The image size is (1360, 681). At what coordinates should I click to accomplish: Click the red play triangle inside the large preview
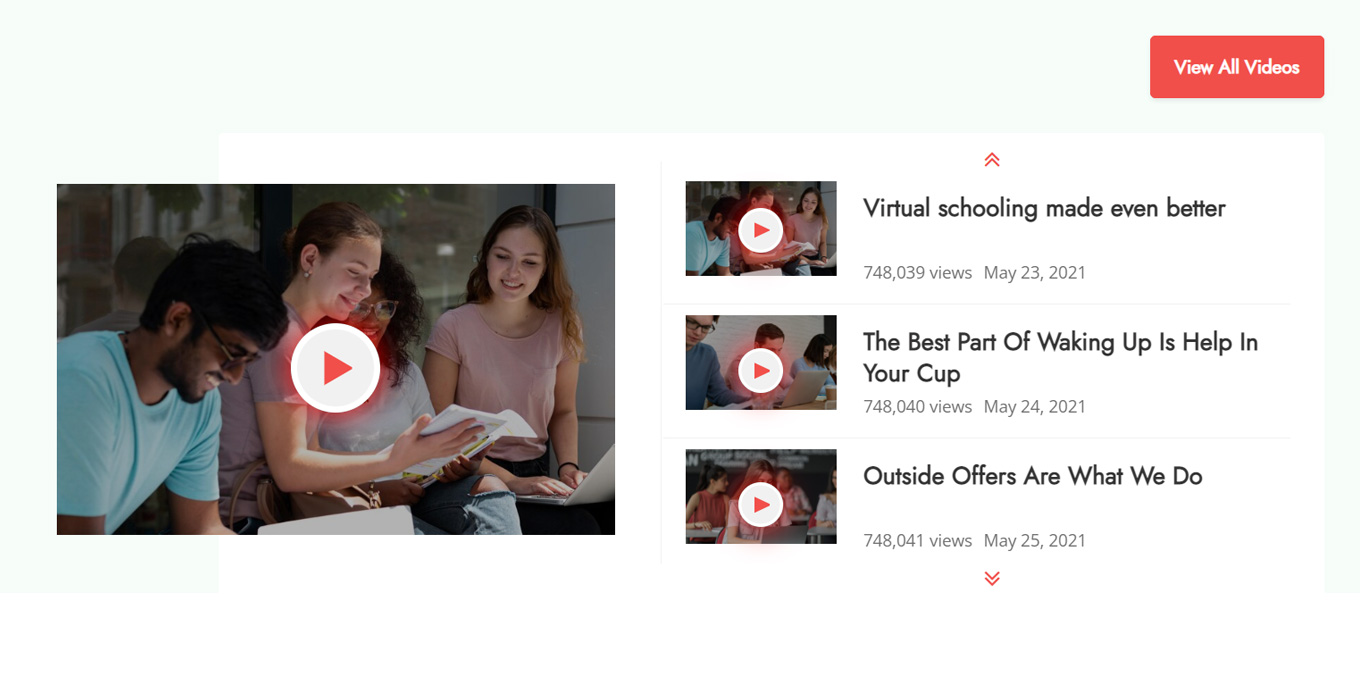pos(336,368)
